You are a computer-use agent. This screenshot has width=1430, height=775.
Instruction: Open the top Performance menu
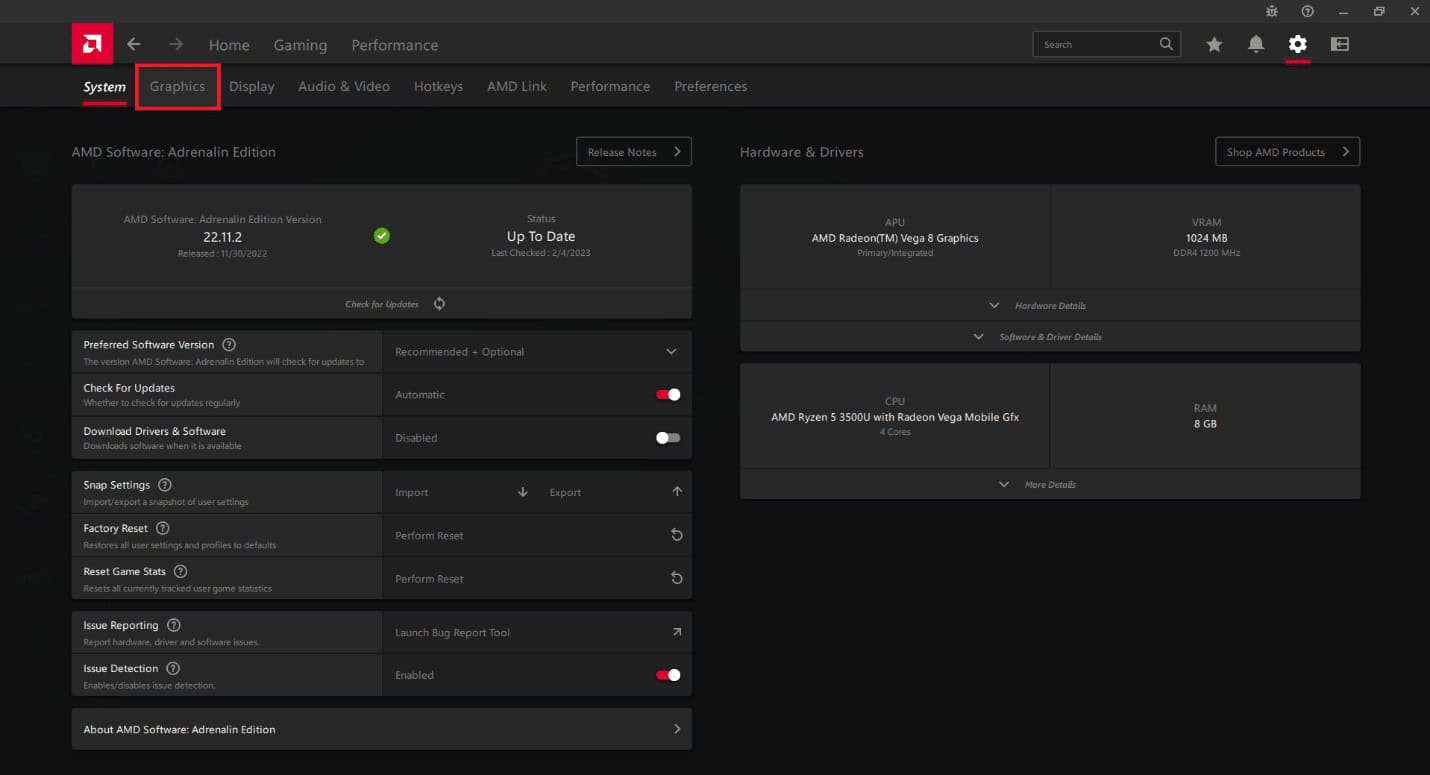coord(395,45)
